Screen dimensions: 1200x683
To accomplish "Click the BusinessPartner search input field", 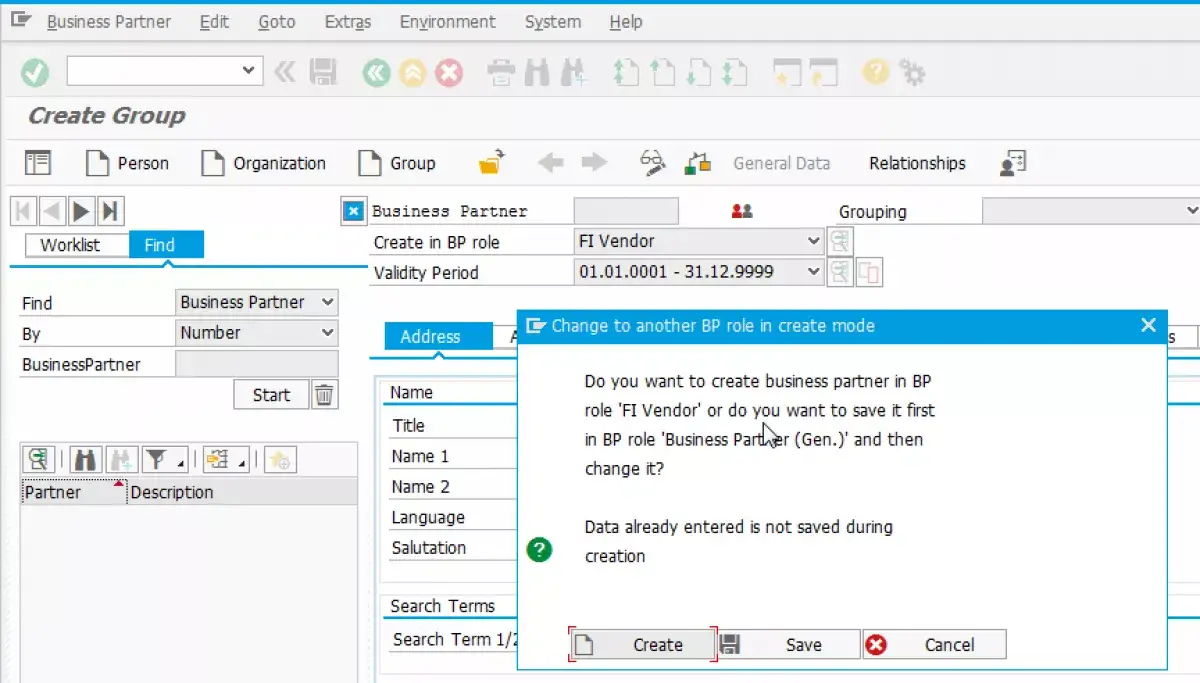I will point(257,364).
